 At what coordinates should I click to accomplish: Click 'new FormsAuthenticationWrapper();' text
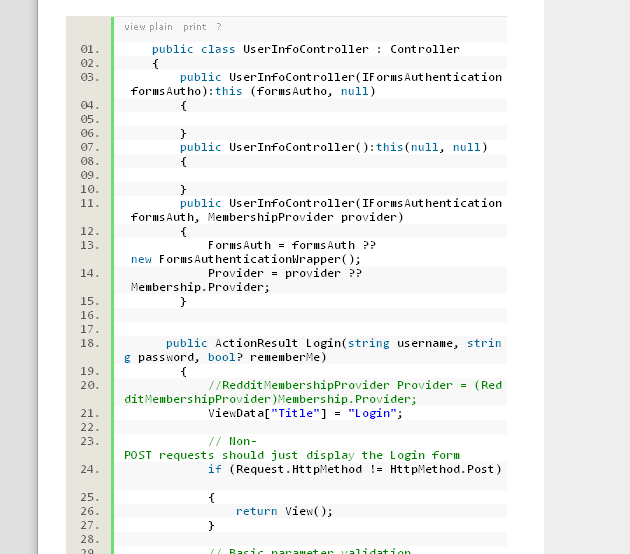(245, 260)
